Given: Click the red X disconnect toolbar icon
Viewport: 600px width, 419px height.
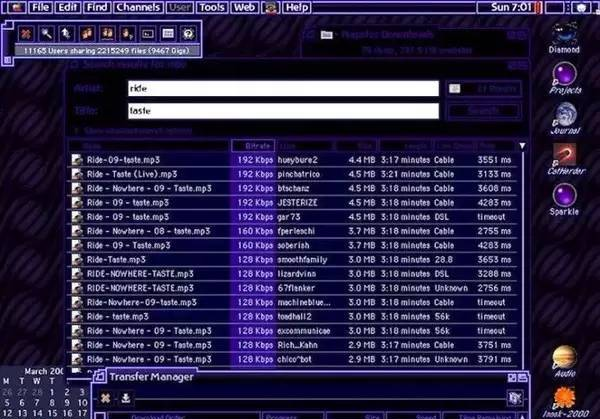Looking at the screenshot, I should (25, 33).
